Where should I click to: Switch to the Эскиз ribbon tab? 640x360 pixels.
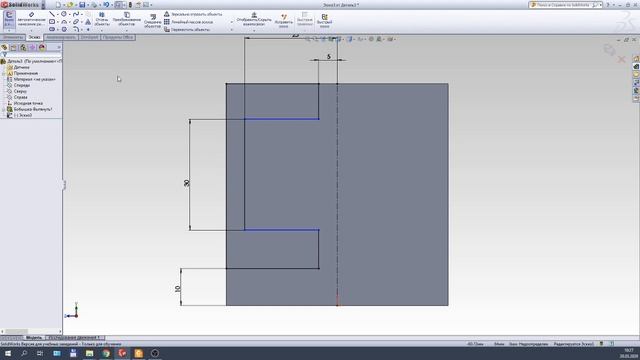(34, 37)
